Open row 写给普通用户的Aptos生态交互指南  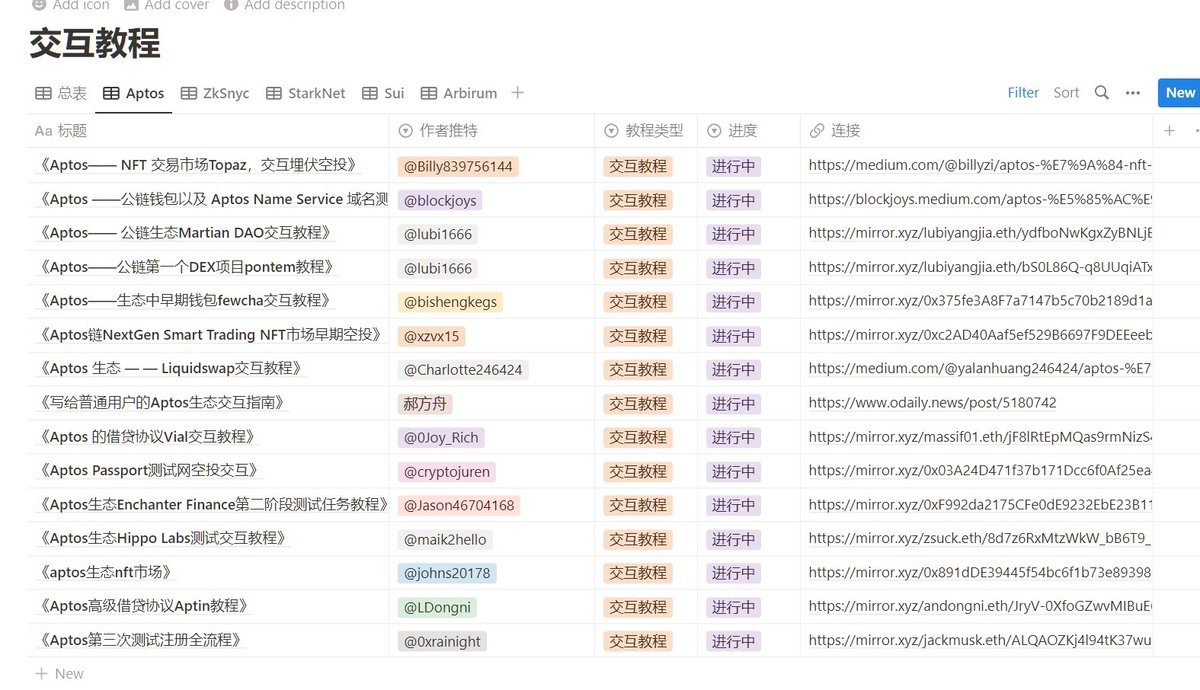click(x=163, y=402)
